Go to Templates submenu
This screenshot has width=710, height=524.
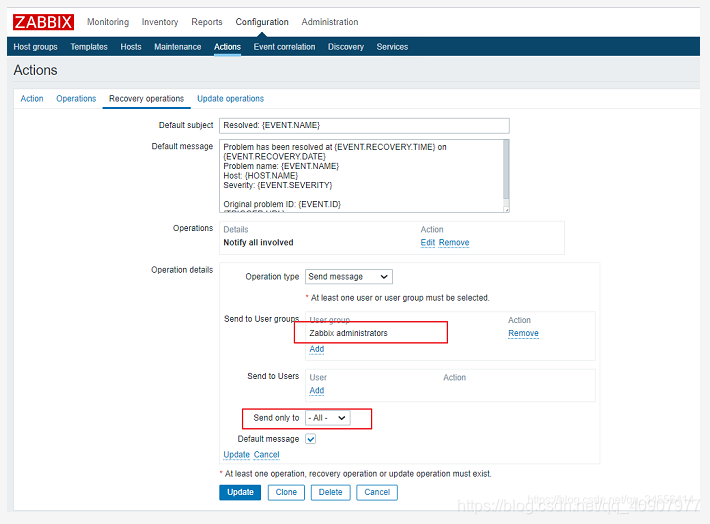click(89, 47)
